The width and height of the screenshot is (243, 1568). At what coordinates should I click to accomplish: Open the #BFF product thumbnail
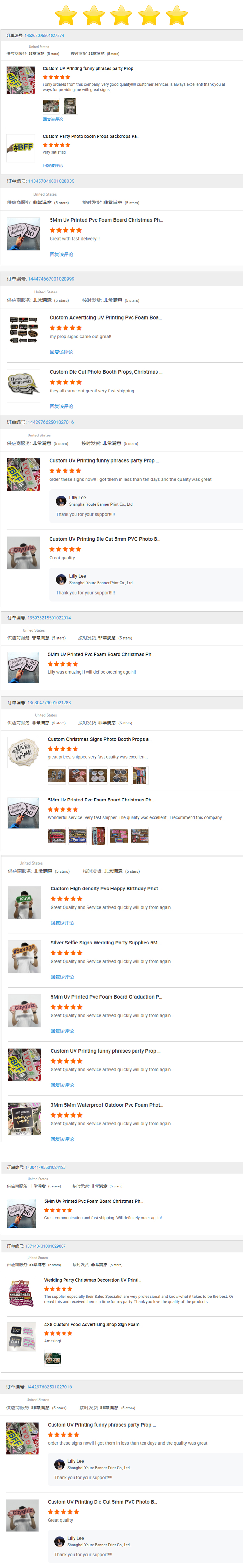[19, 148]
